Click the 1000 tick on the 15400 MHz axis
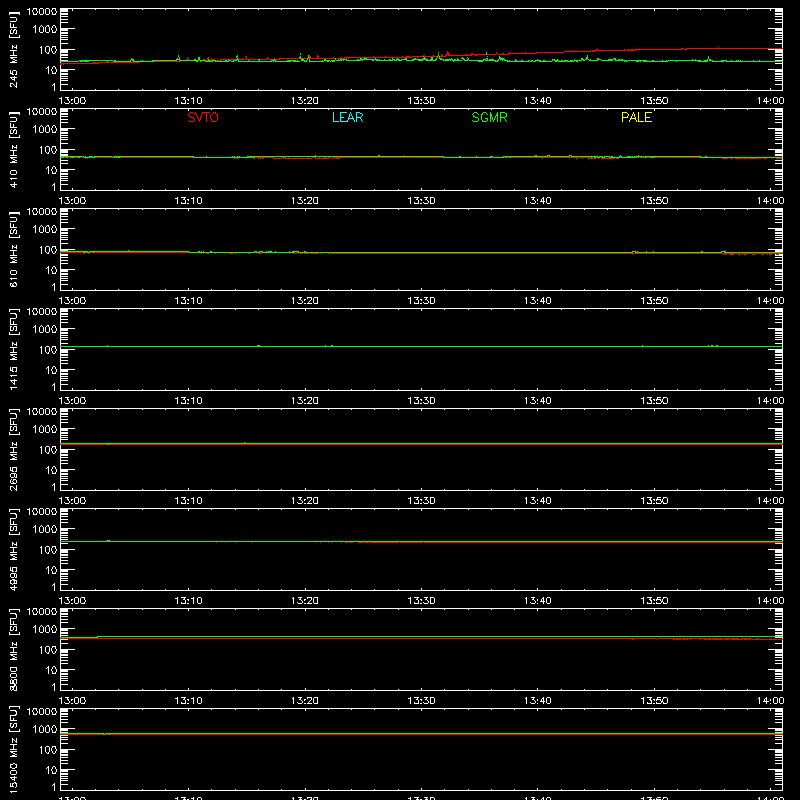The image size is (800, 800). (45, 730)
